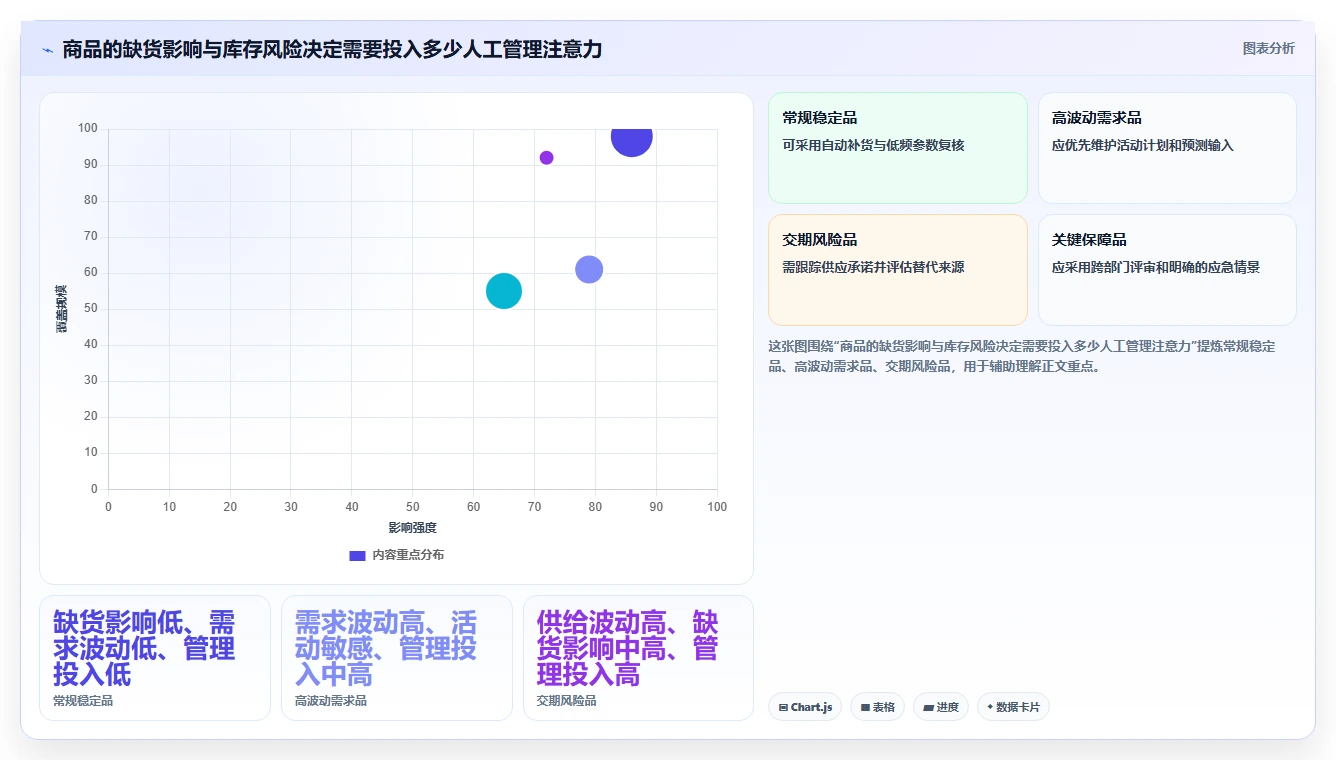Open the 关键保障品 card
Viewport: 1336px width, 760px height.
coord(1167,270)
